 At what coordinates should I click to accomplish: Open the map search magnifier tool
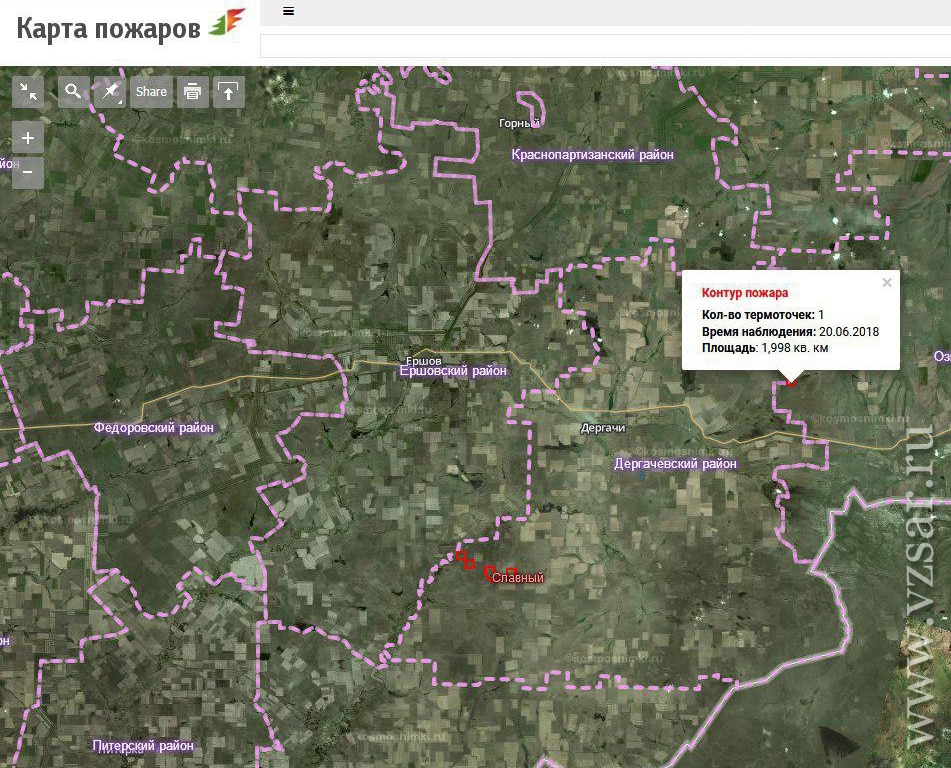(73, 92)
